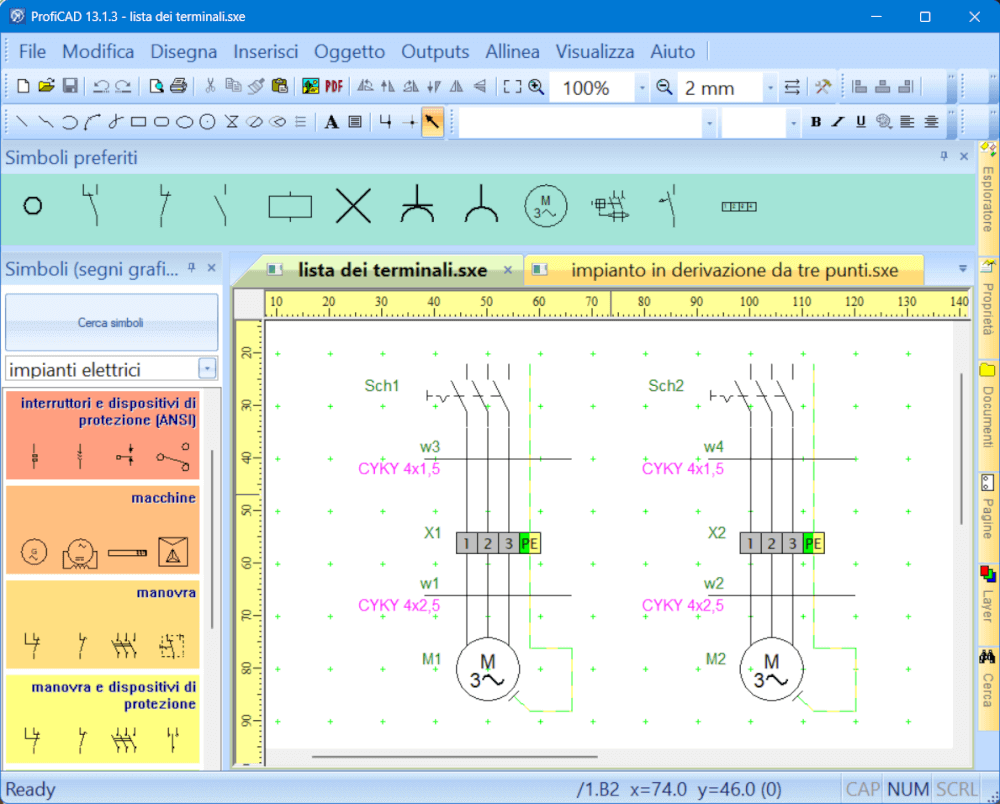
Task: Expand the impianti elettrici category dropdown
Action: tap(207, 369)
